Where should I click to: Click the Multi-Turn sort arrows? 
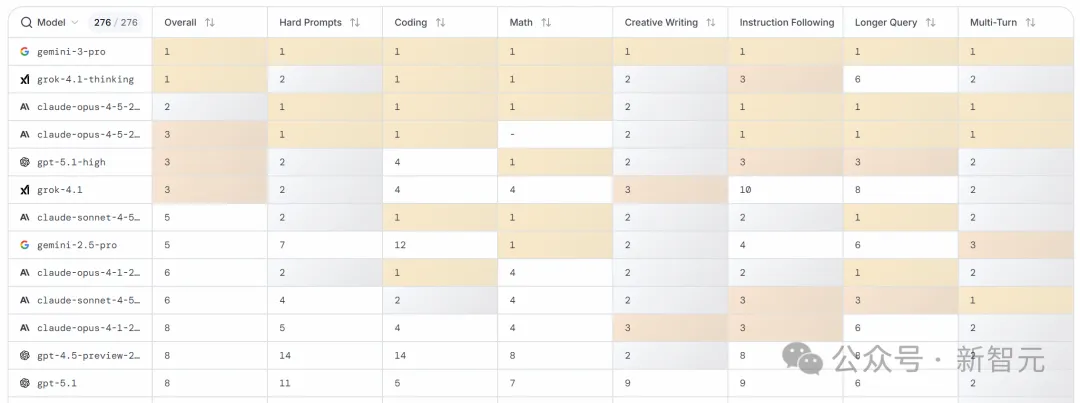(x=1030, y=22)
